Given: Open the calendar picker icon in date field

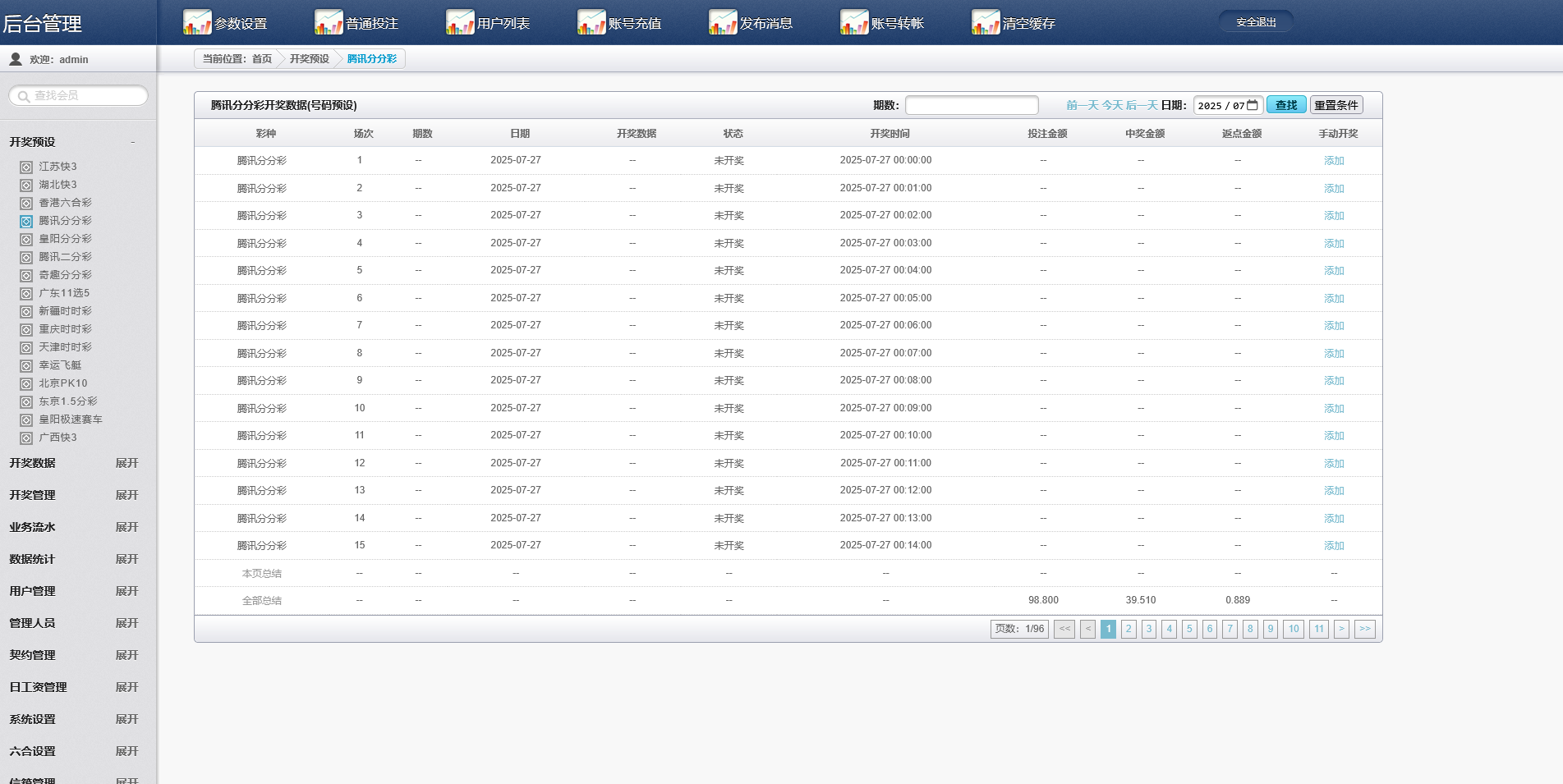Looking at the screenshot, I should pyautogui.click(x=1253, y=105).
